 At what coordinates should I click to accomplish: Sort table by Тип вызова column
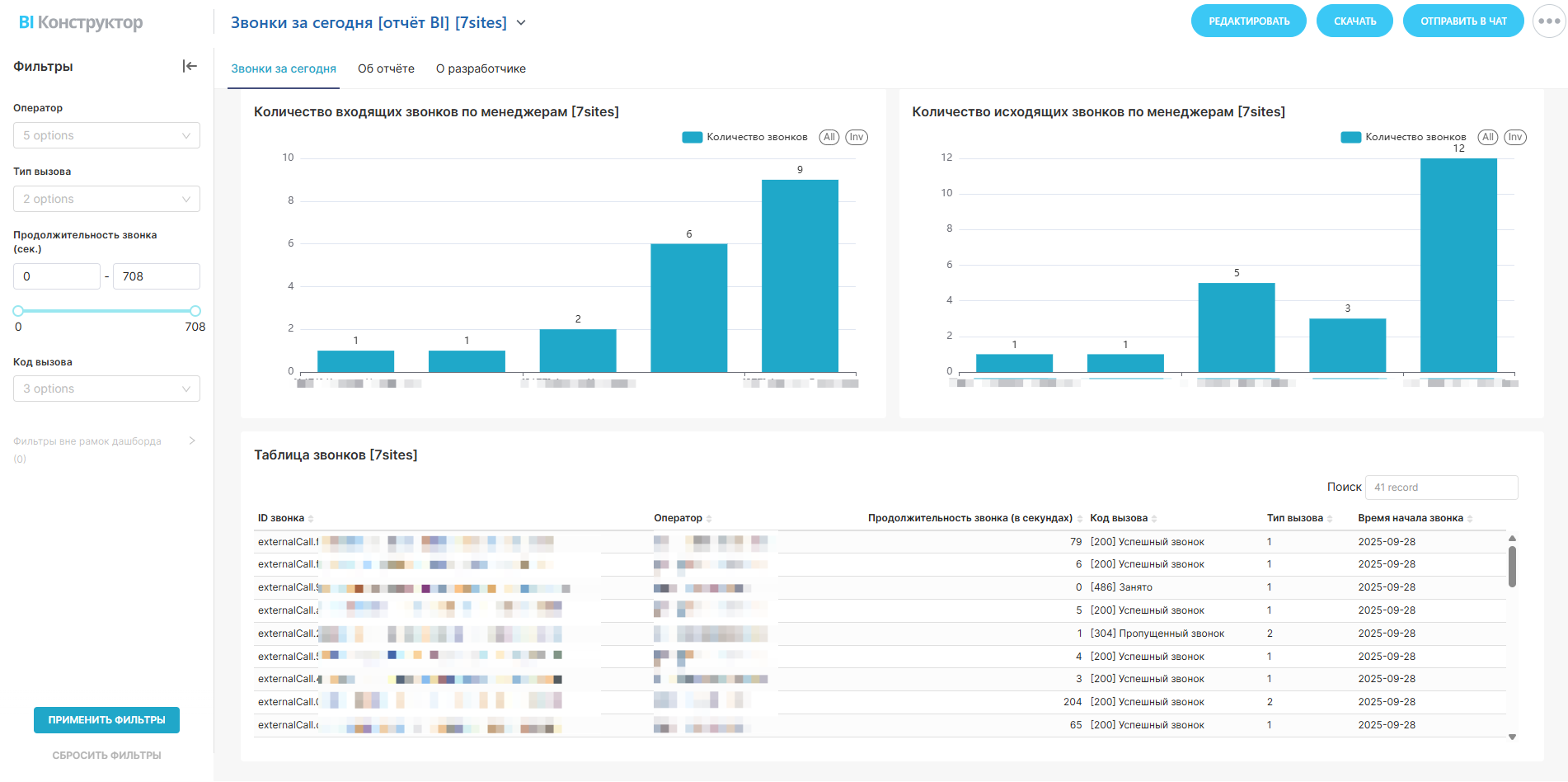pyautogui.click(x=1299, y=518)
